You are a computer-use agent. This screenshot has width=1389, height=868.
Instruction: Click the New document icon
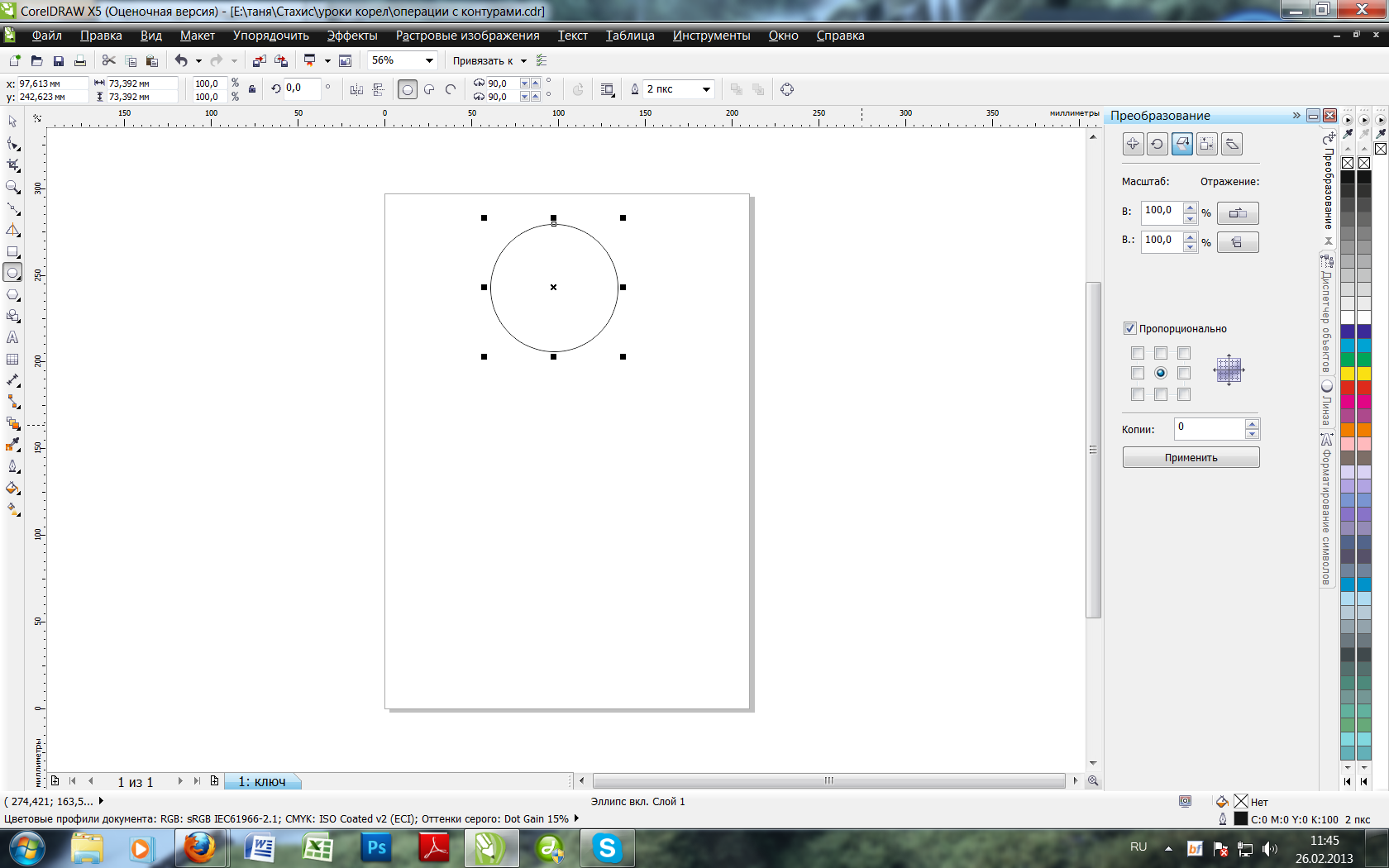point(15,60)
